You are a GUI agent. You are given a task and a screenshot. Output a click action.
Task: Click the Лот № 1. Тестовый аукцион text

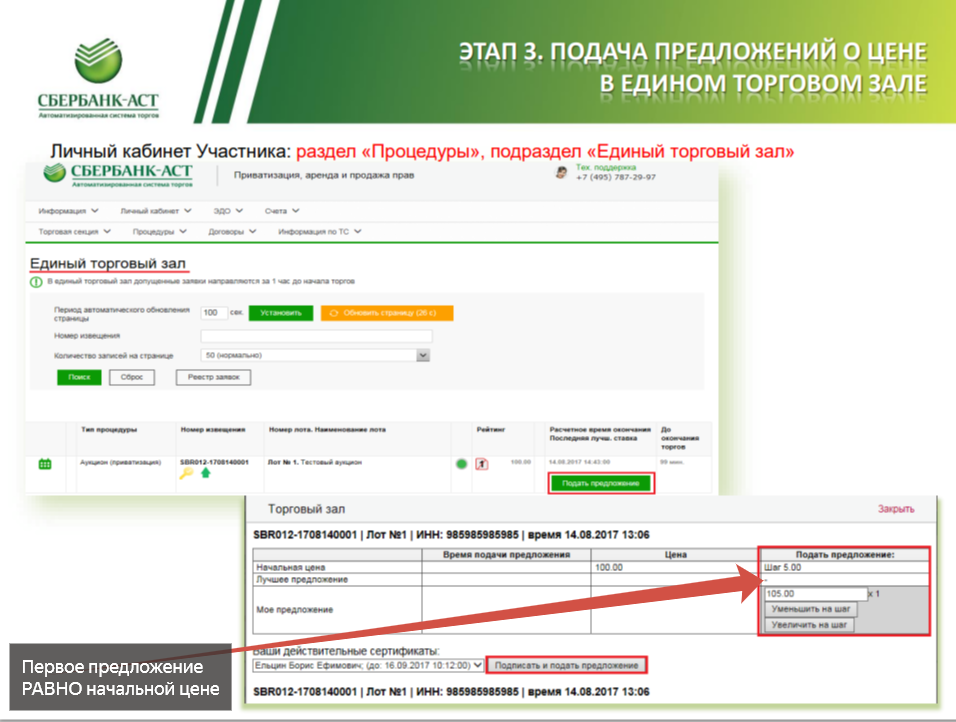pos(315,462)
